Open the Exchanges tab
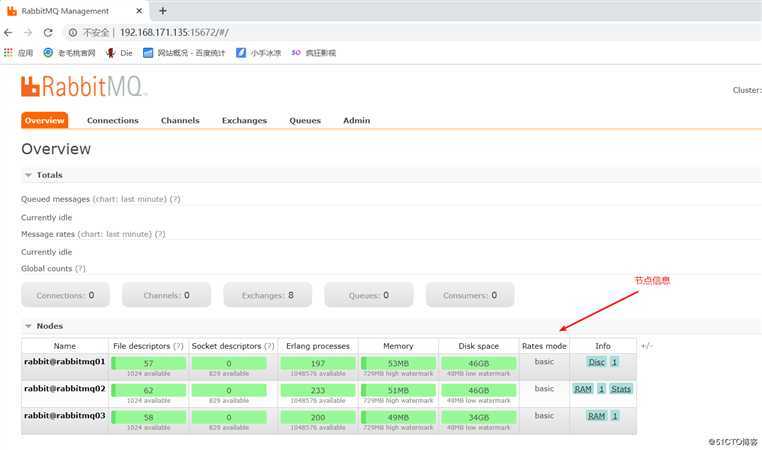Viewport: 762px width, 450px height. (x=244, y=121)
